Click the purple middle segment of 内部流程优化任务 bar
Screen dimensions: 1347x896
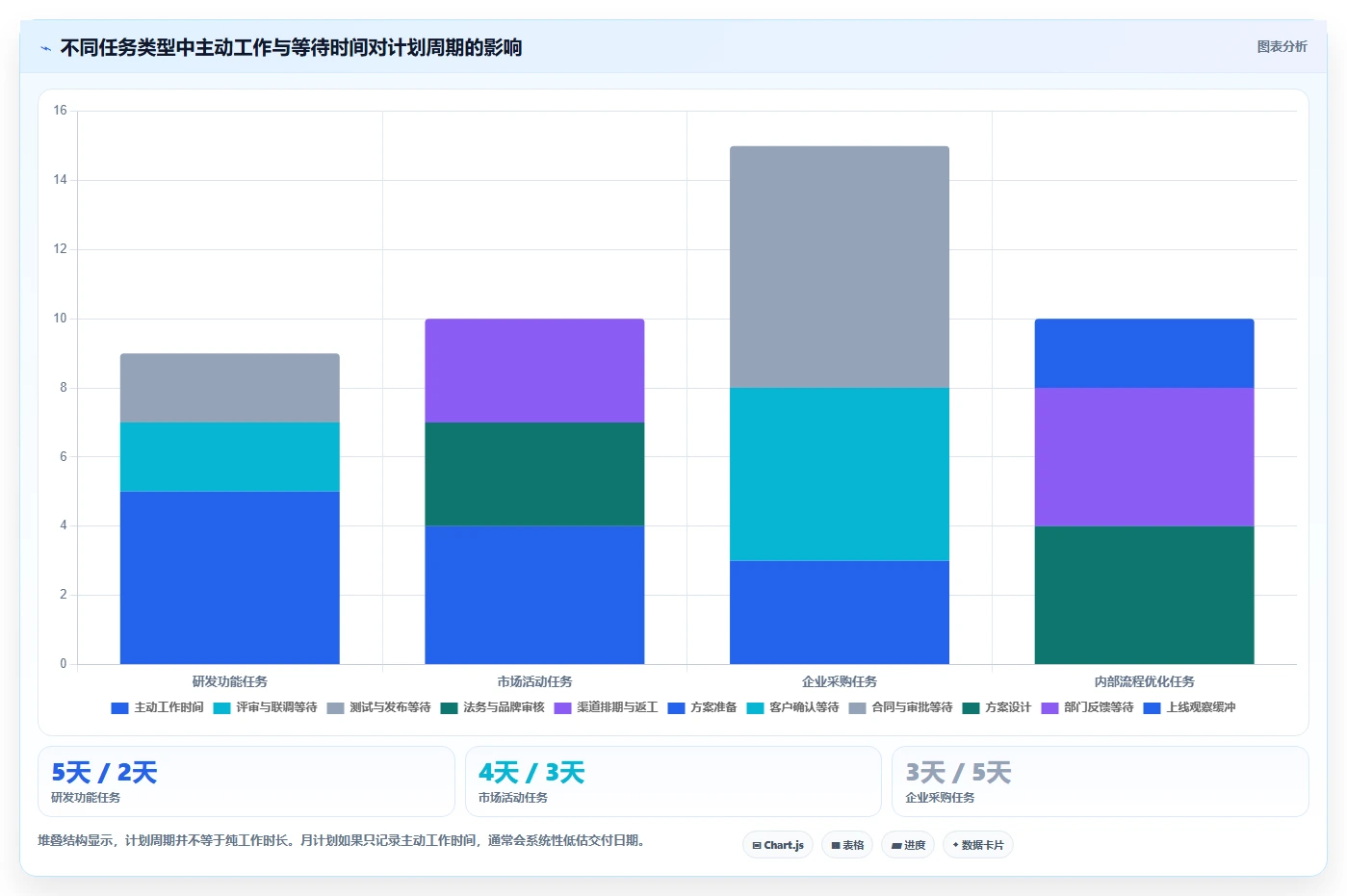1145,457
